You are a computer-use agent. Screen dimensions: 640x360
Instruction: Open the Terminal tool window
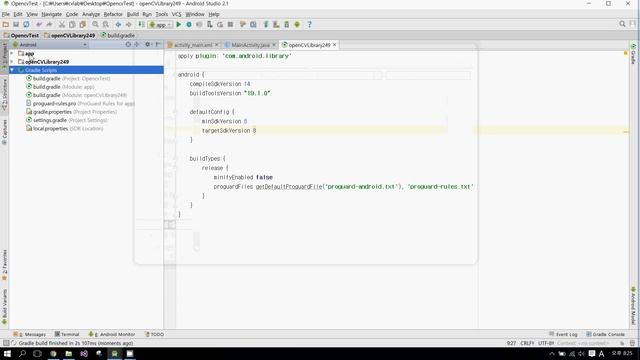67,334
